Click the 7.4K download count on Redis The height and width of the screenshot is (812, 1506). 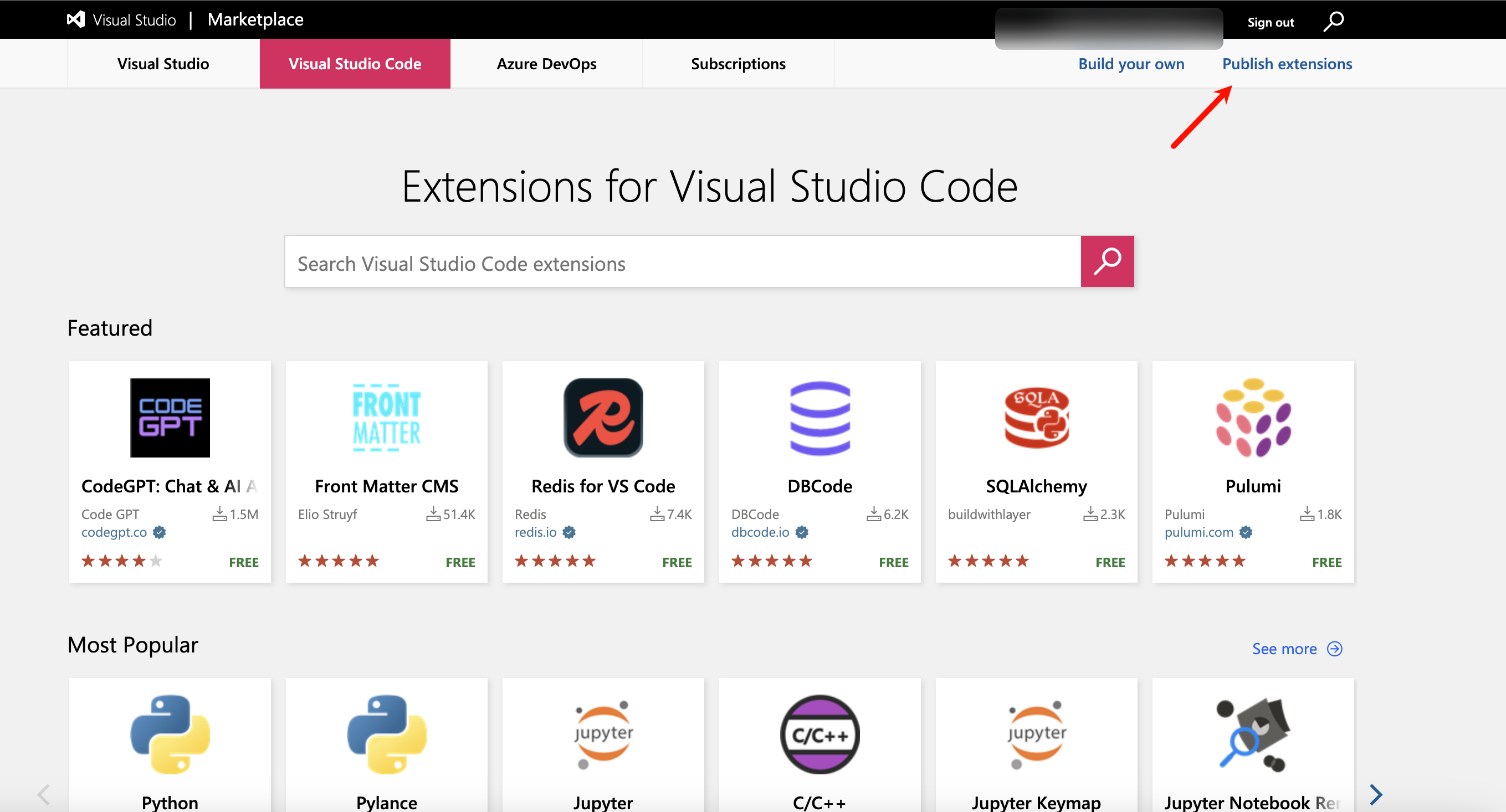(679, 515)
